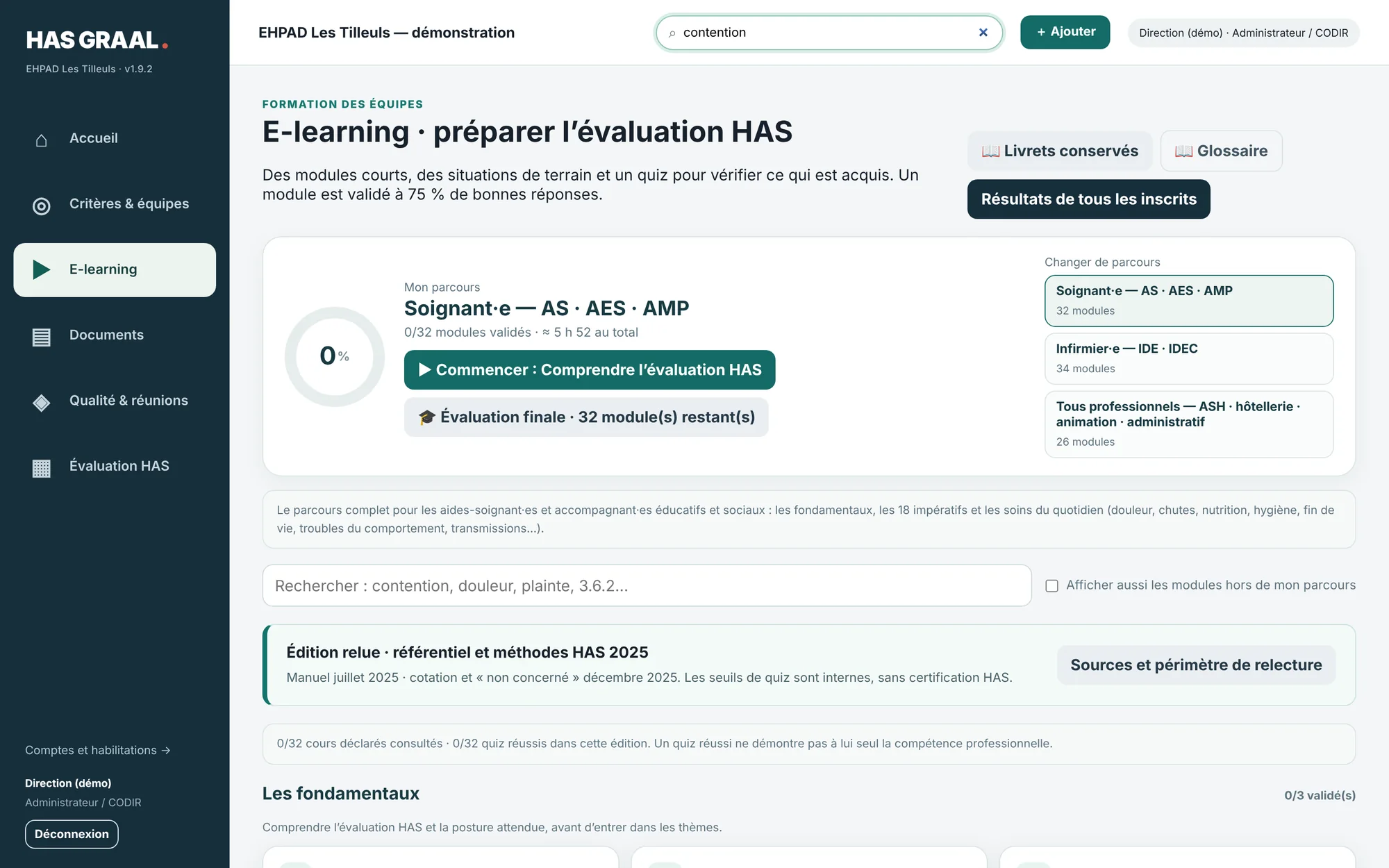
Task: Click the 0% progress ring
Action: coord(335,356)
